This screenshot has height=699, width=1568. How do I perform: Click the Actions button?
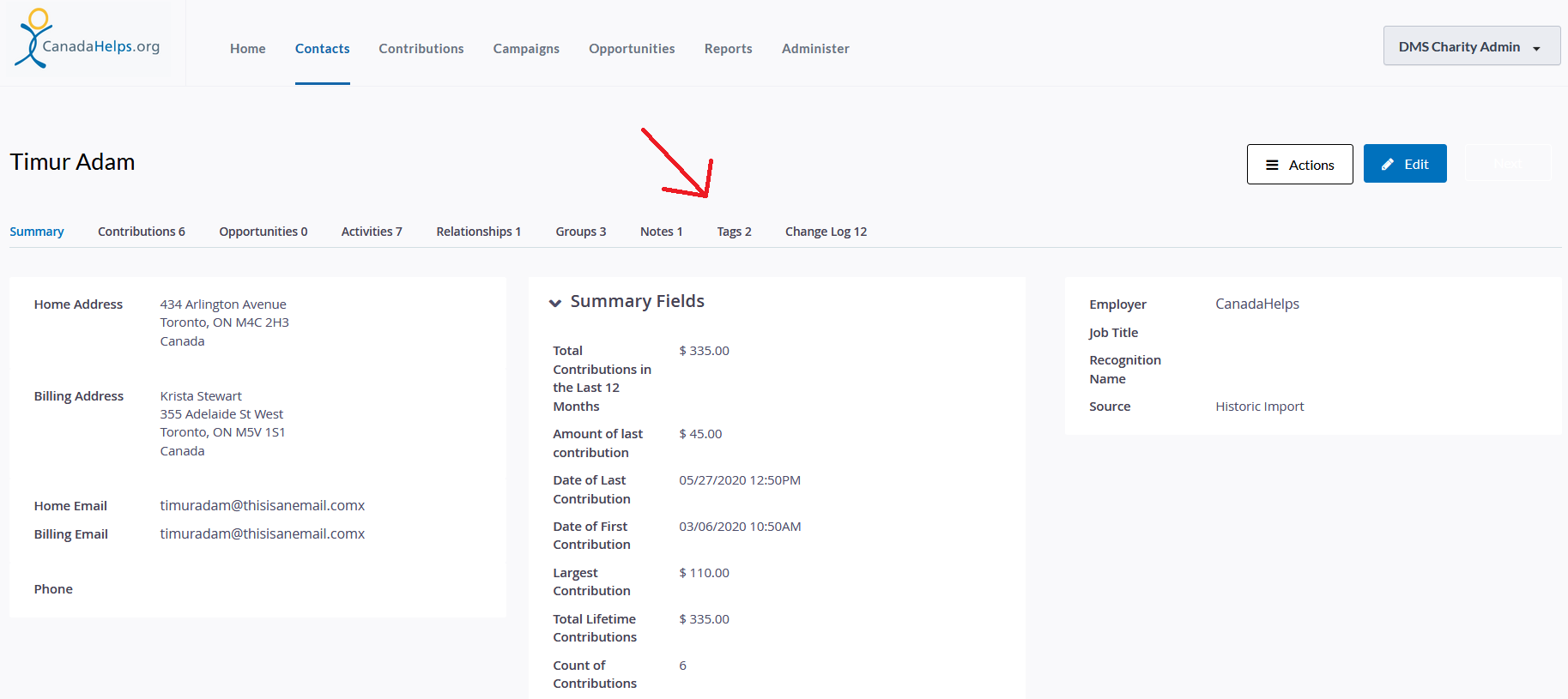1300,164
